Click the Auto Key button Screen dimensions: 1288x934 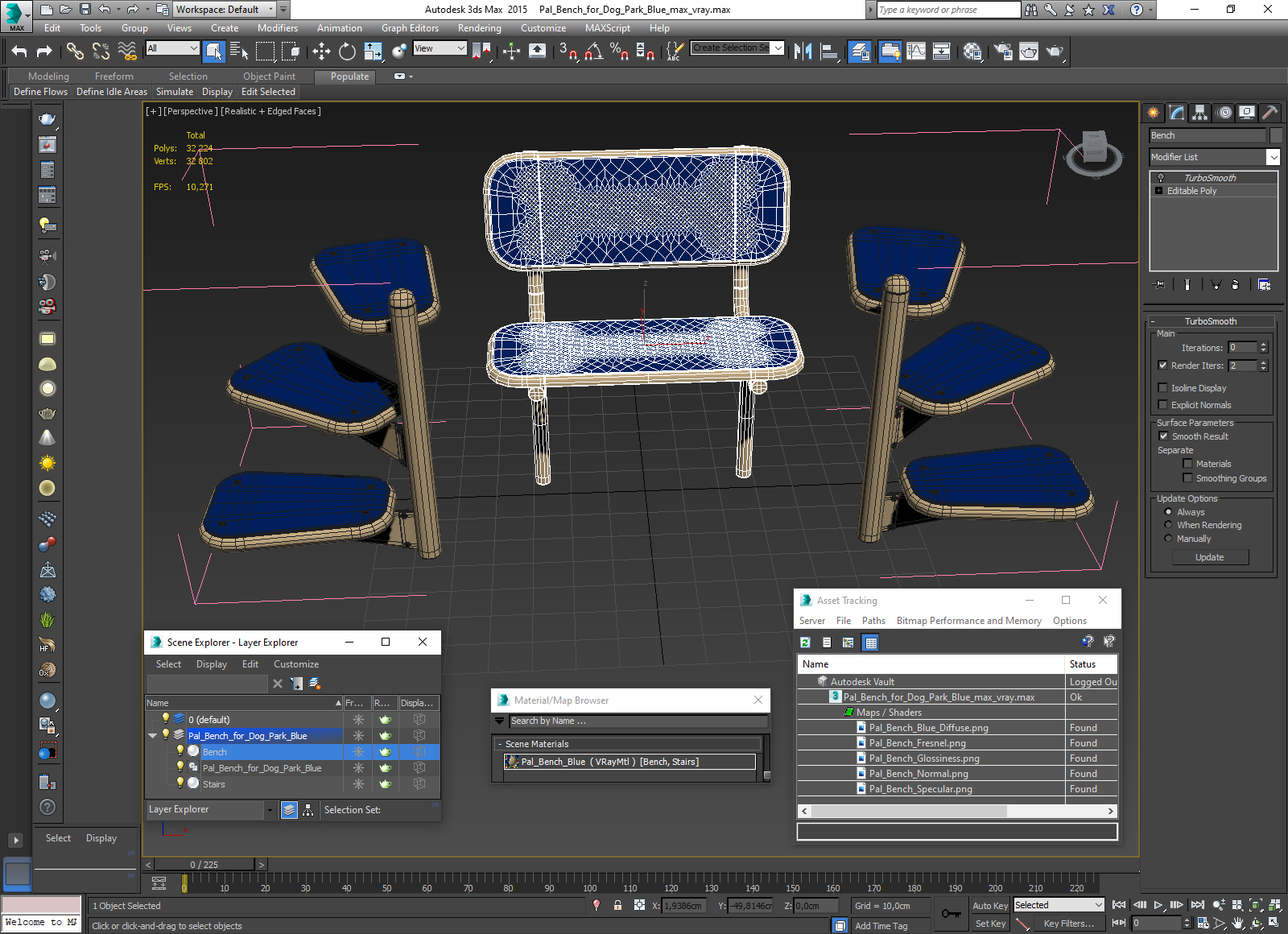[x=990, y=906]
